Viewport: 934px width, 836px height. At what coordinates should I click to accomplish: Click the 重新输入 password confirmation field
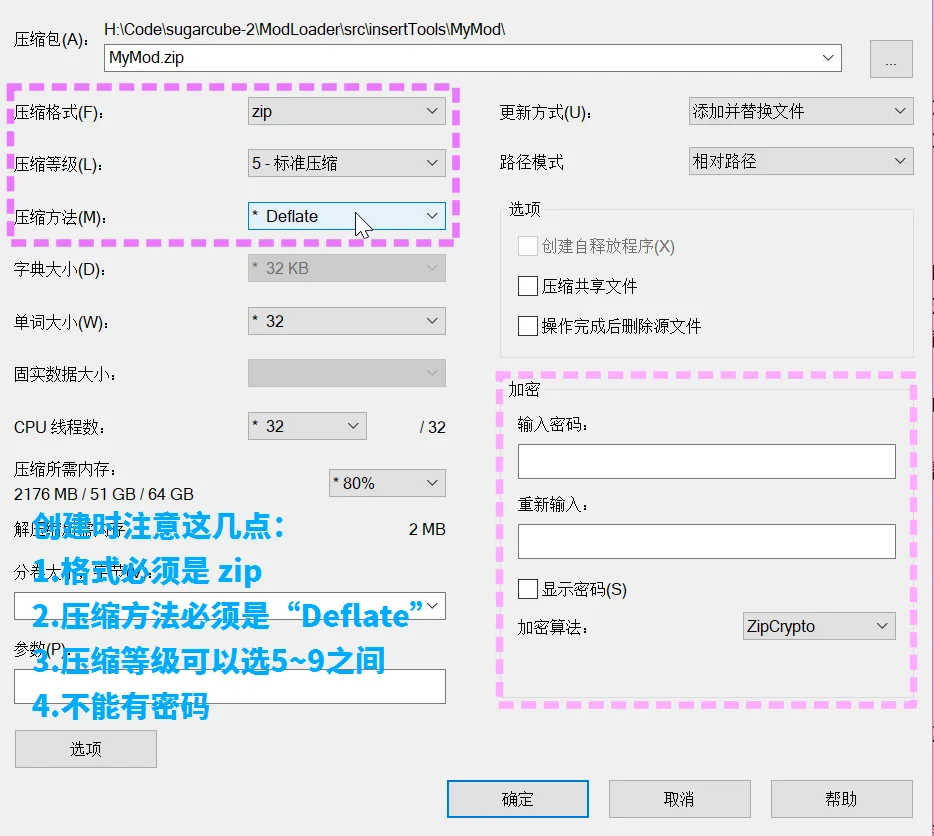[706, 541]
